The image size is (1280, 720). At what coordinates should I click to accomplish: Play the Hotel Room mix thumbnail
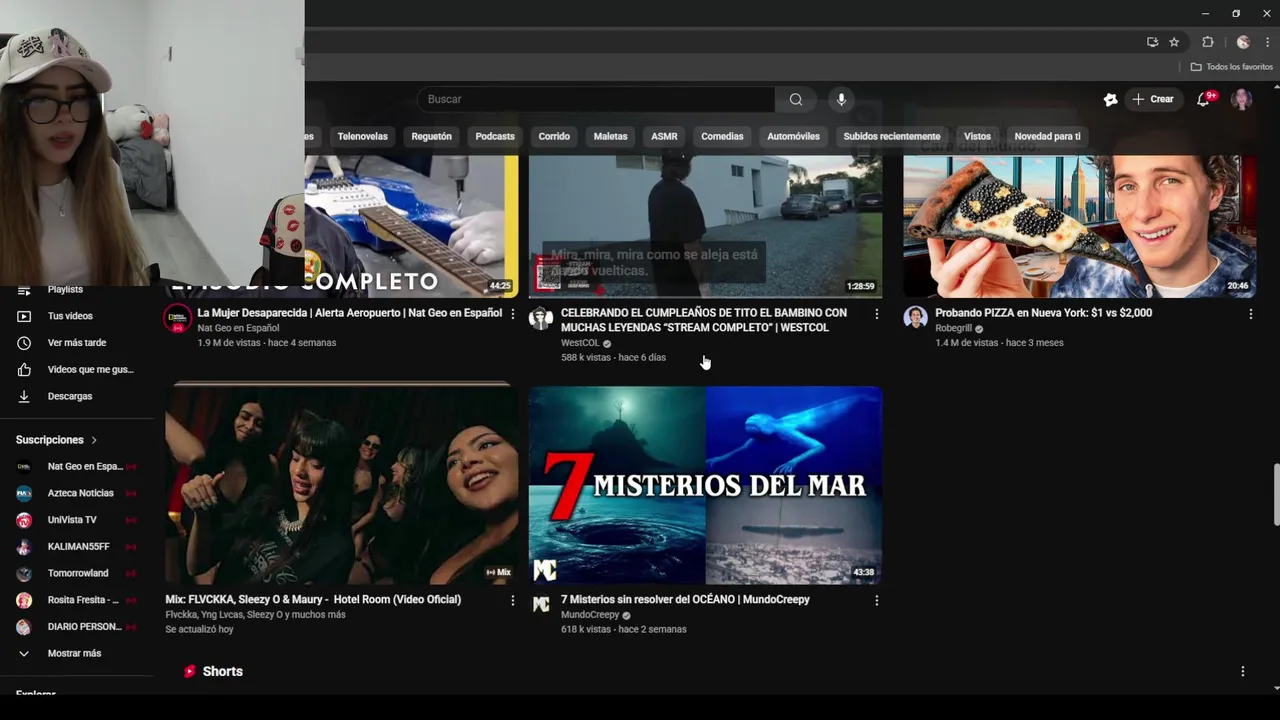tap(341, 485)
